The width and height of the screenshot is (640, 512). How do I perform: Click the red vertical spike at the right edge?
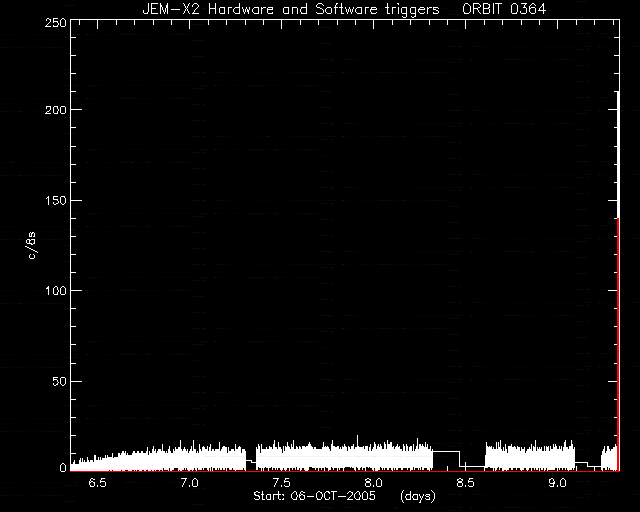(x=618, y=345)
